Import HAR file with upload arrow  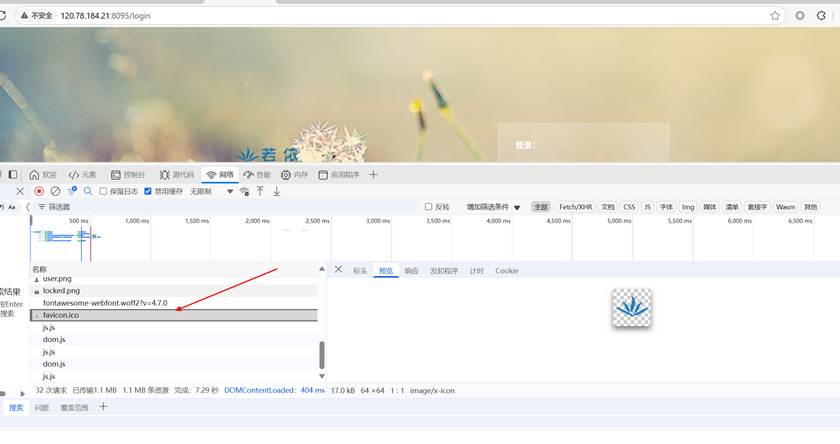coord(260,191)
